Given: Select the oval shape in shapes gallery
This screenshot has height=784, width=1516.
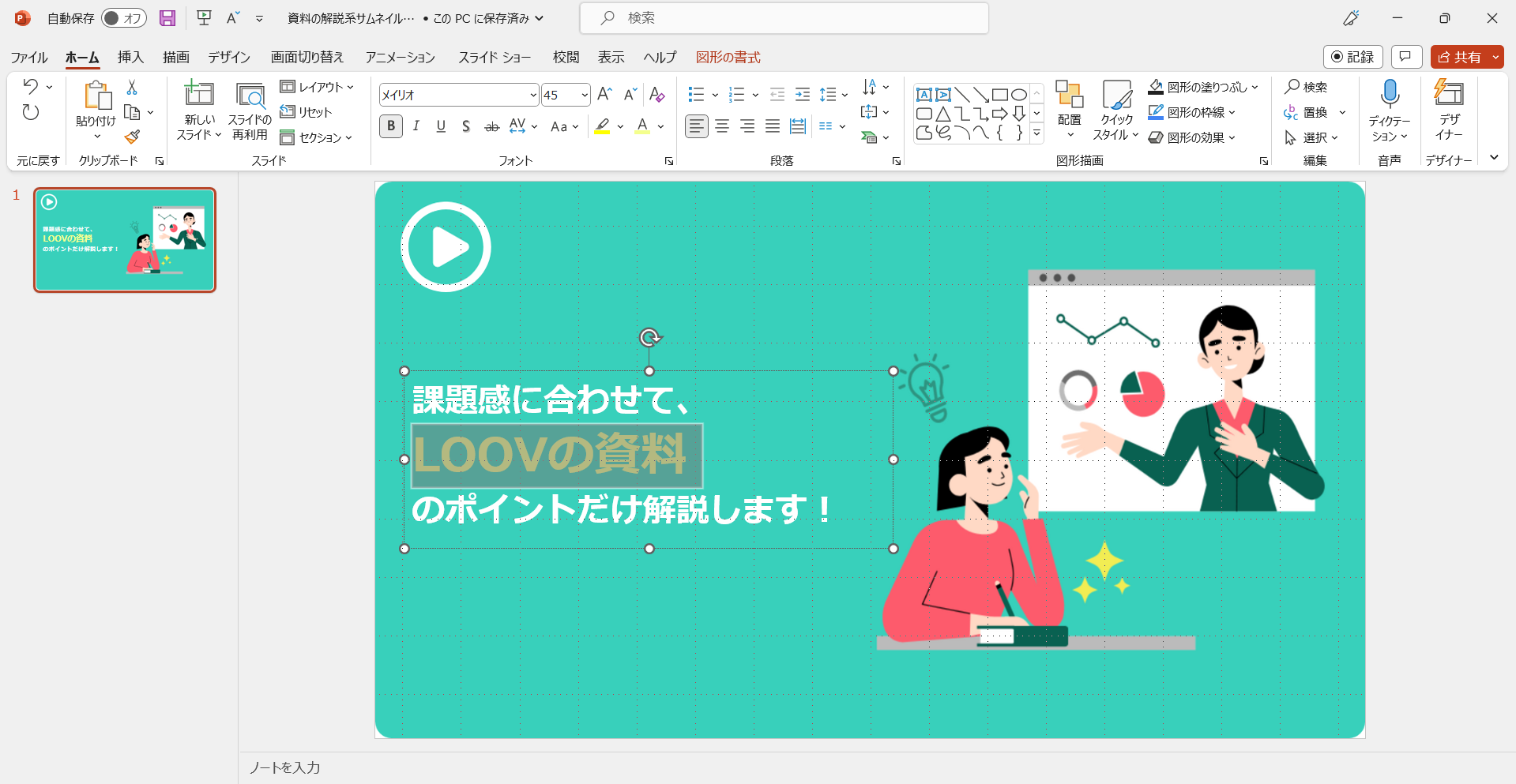Looking at the screenshot, I should [x=1019, y=95].
